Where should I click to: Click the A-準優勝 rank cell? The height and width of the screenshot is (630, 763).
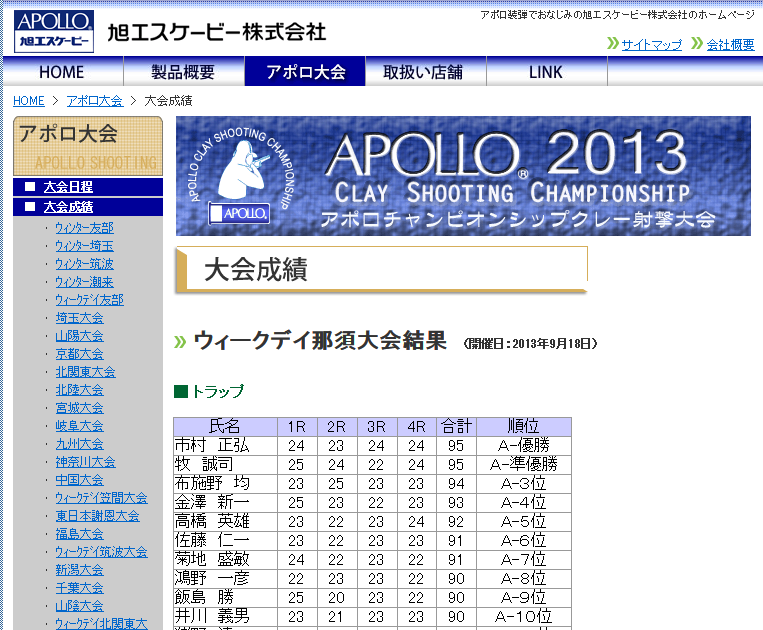524,465
